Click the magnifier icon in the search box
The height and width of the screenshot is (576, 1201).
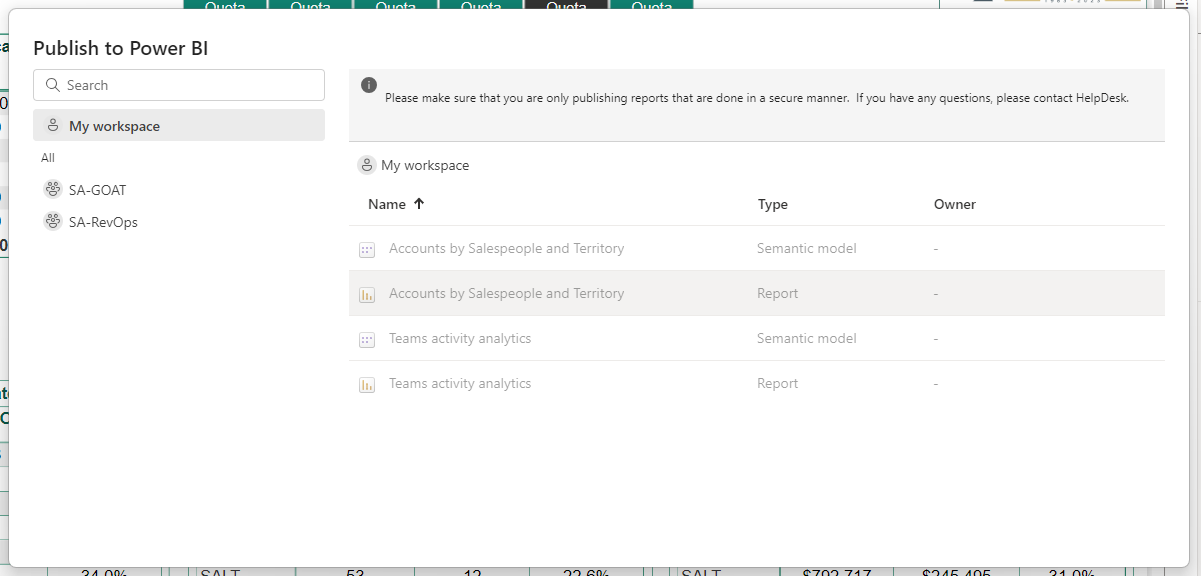[53, 85]
